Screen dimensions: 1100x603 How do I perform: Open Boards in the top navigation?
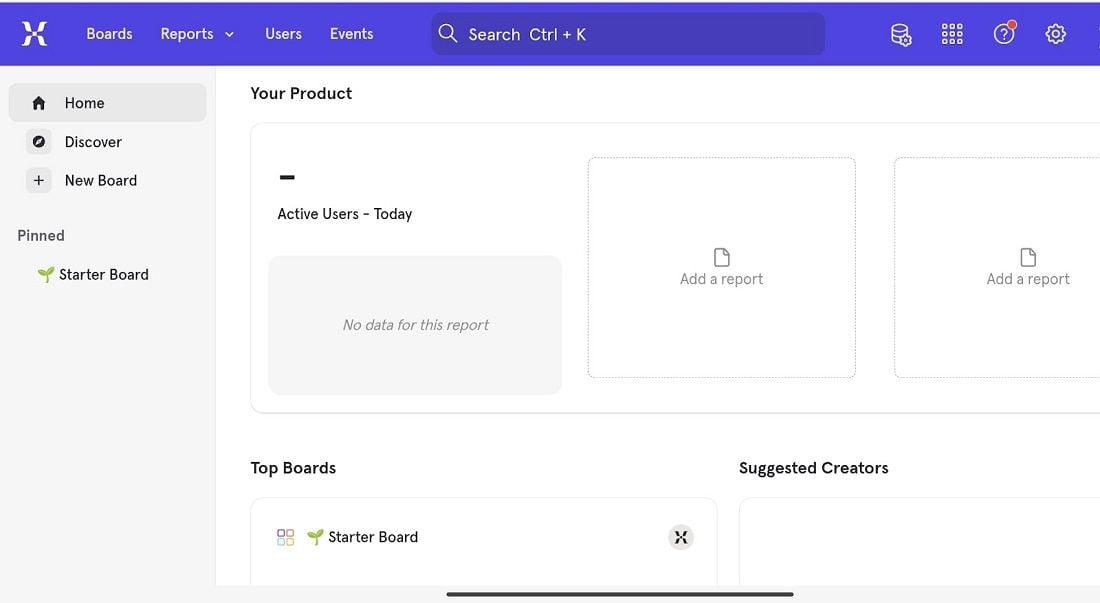[109, 34]
